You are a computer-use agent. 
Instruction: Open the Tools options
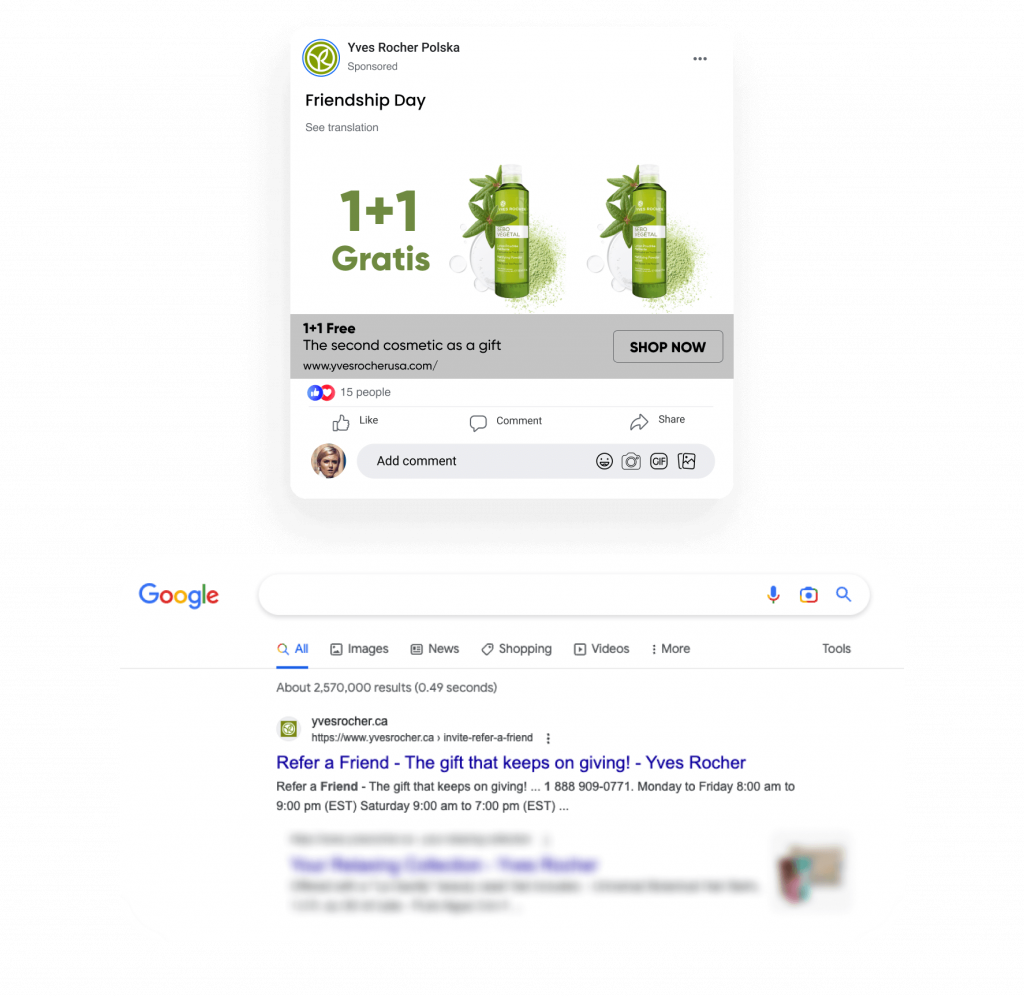click(x=836, y=649)
